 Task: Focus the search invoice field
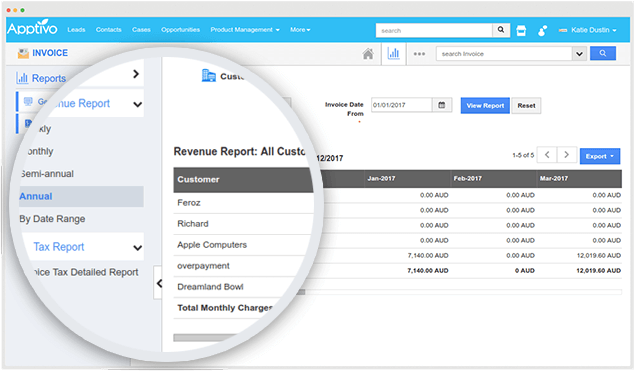coord(504,53)
